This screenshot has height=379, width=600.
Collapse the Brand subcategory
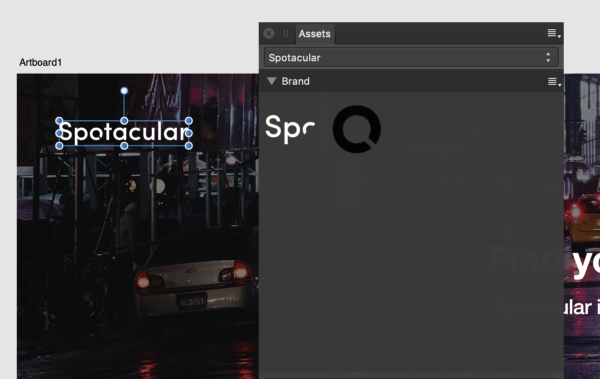pos(272,81)
